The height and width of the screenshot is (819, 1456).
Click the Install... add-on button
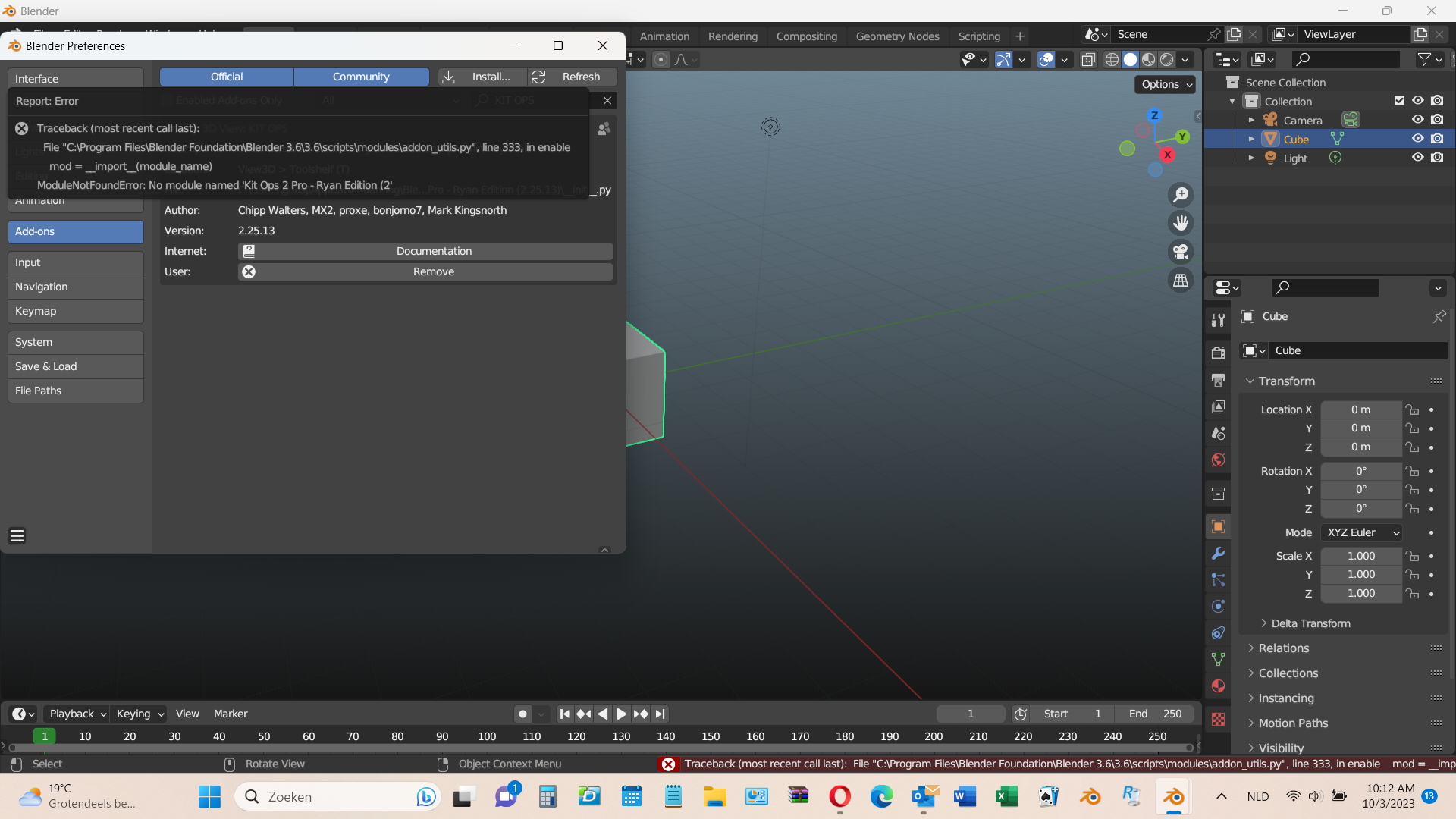click(x=482, y=77)
